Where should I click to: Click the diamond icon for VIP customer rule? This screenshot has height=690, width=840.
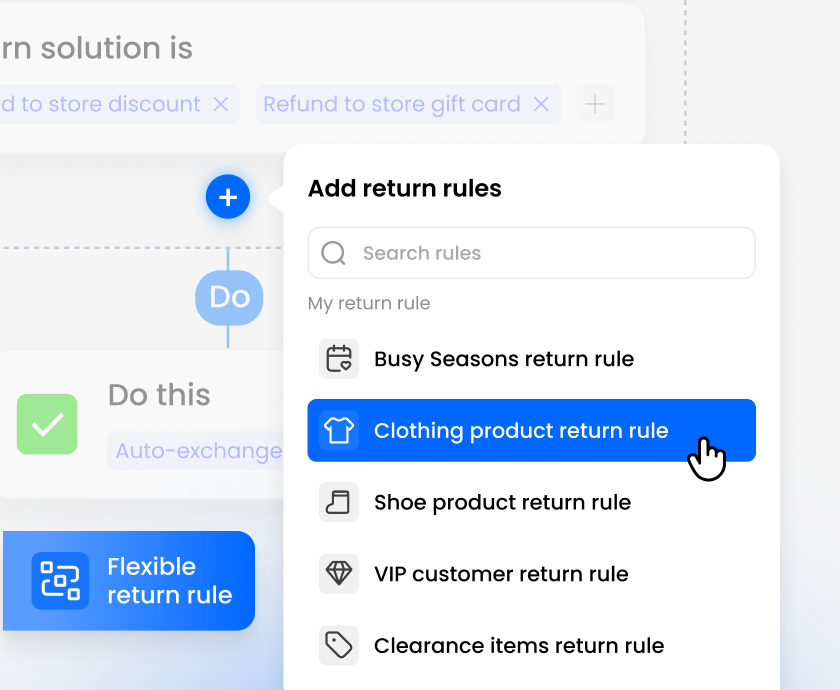pos(339,574)
